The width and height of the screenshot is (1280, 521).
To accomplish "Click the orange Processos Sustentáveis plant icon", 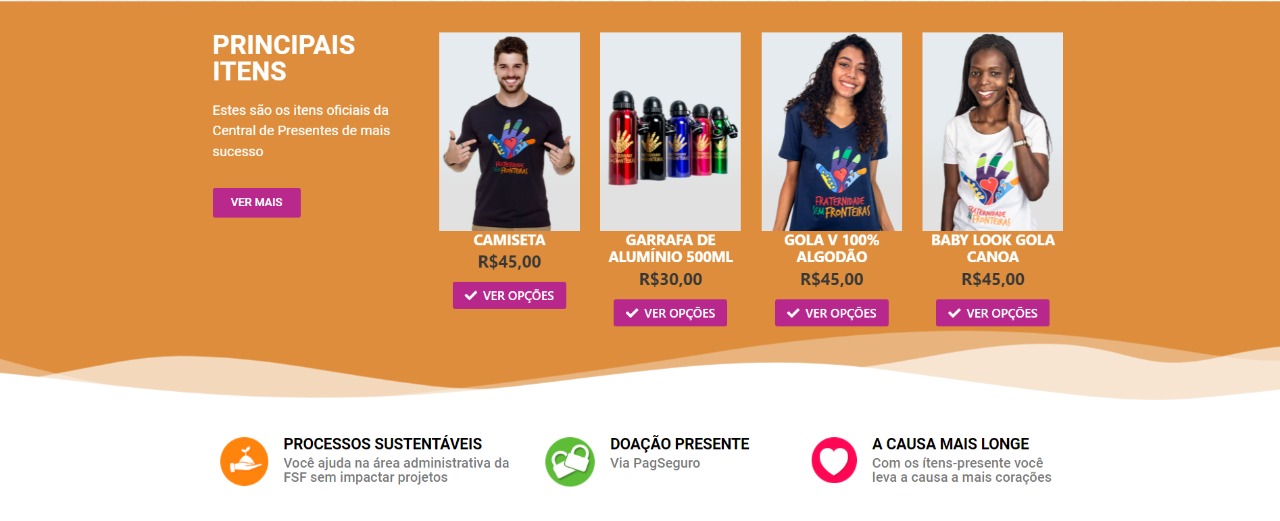I will point(244,461).
